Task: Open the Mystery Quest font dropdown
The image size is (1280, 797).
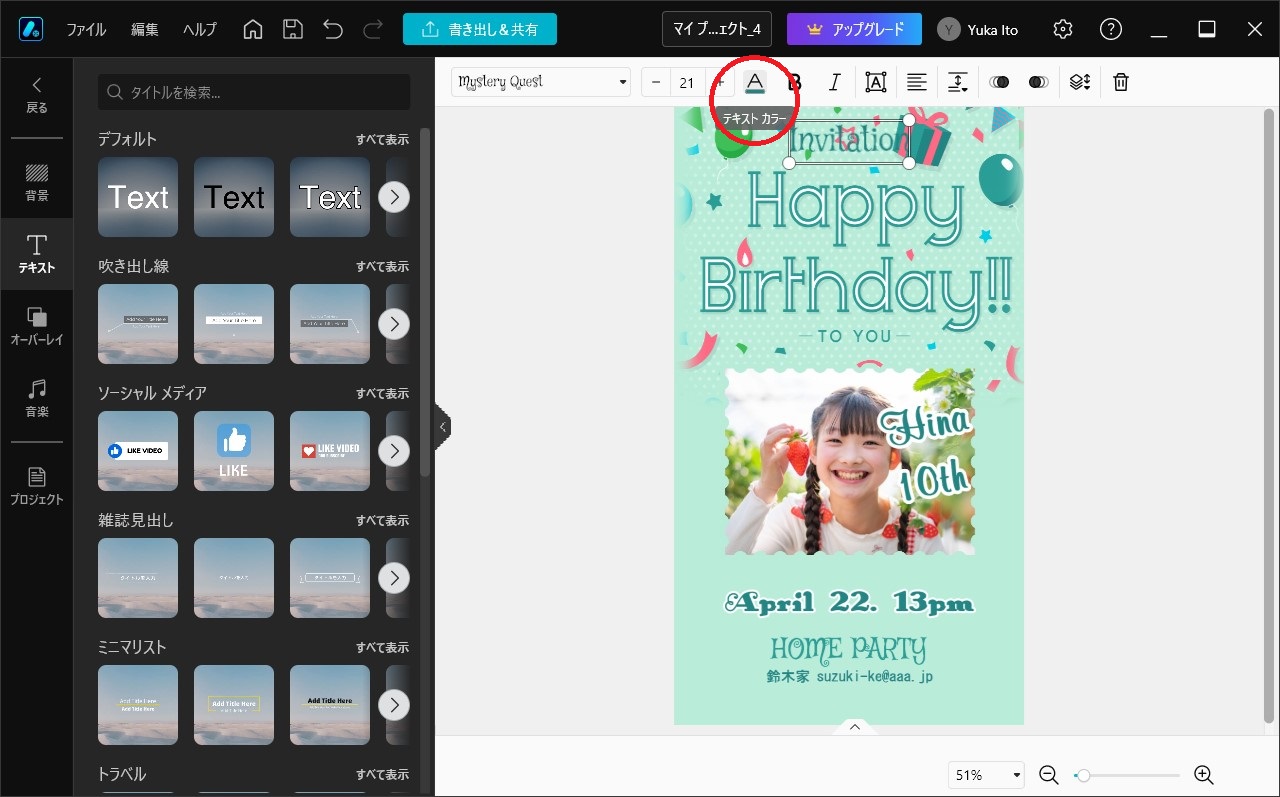Action: pos(541,82)
